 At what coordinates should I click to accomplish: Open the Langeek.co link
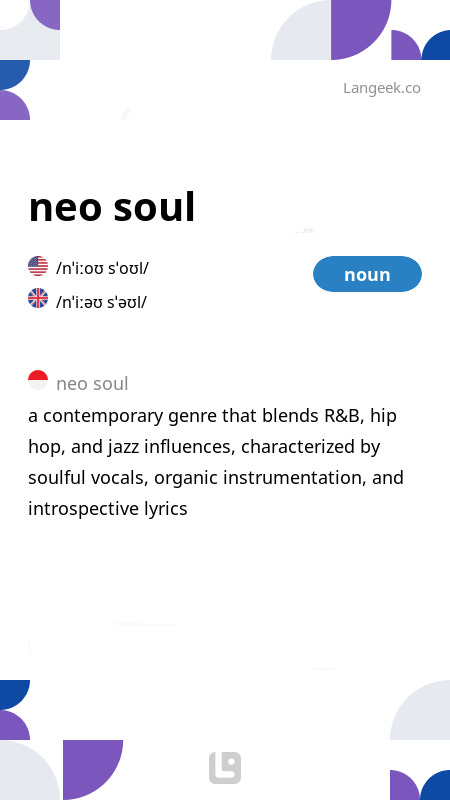coord(382,88)
